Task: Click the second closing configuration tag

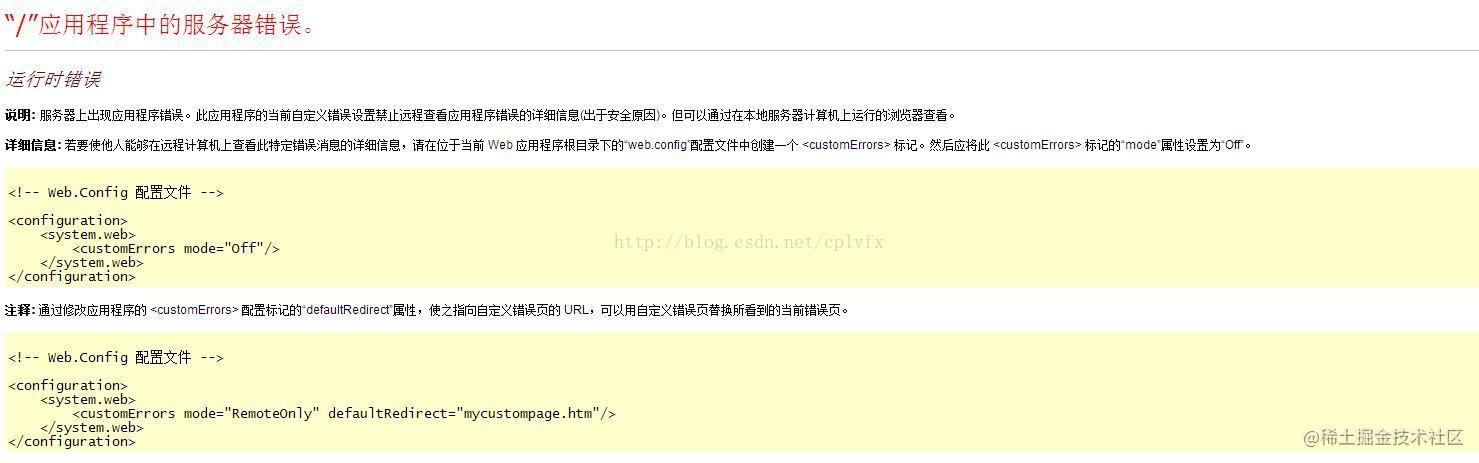Action: tap(72, 442)
